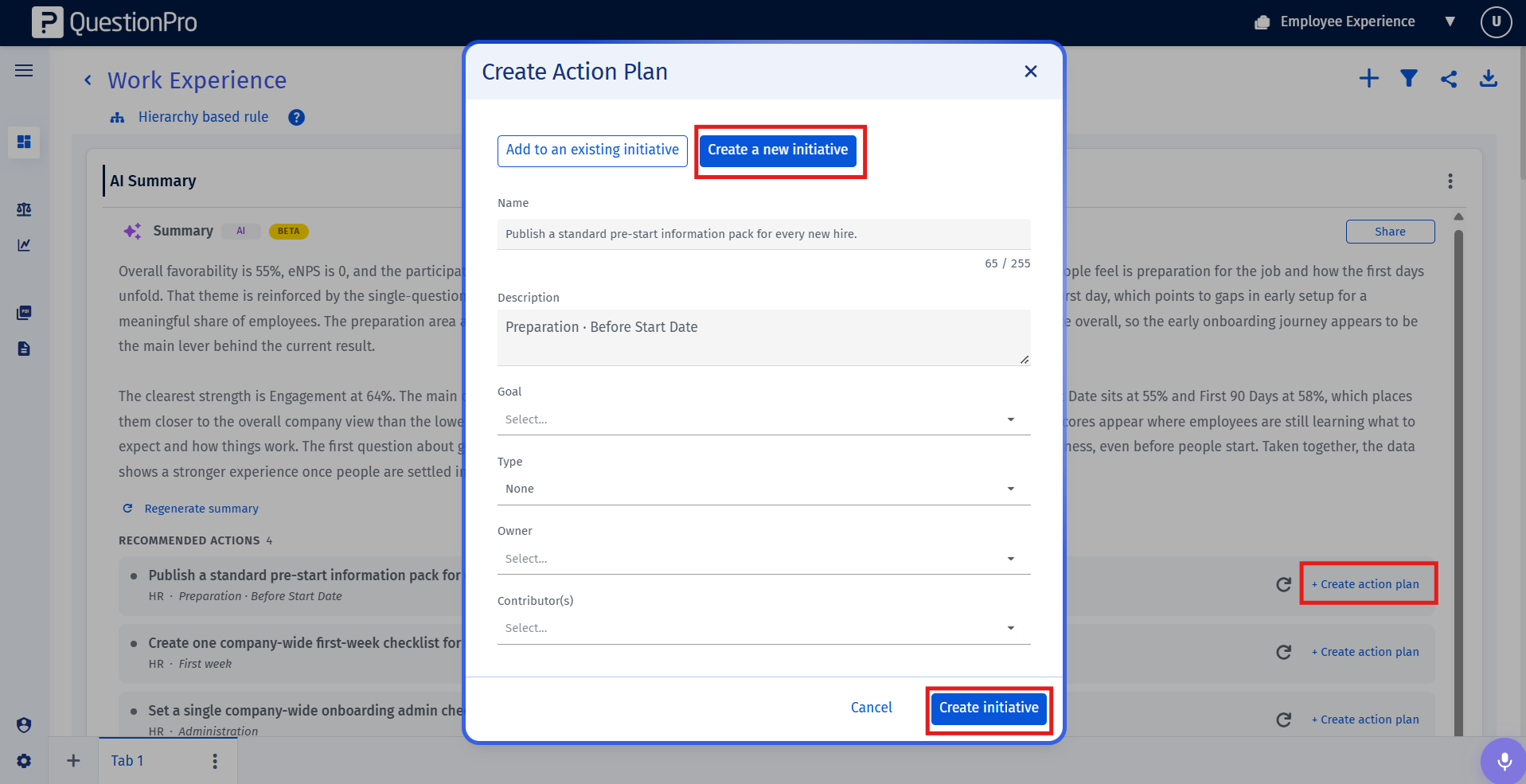Refresh the 'Create one company-wide first-week' recommendation

pyautogui.click(x=1283, y=653)
